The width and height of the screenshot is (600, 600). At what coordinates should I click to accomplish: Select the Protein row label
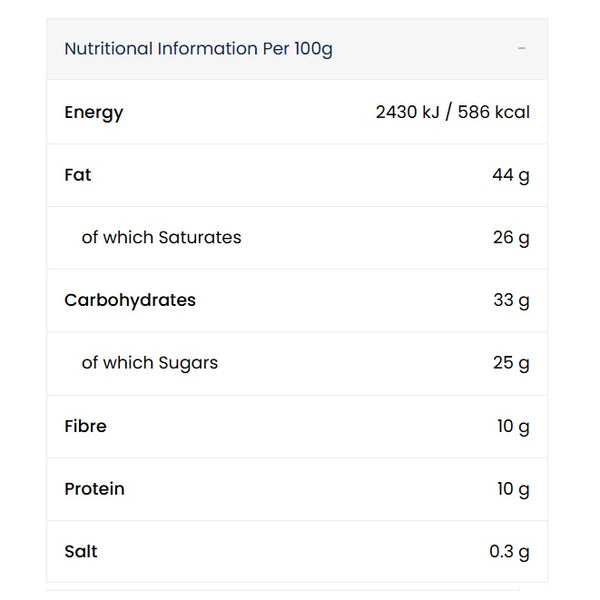(x=95, y=489)
